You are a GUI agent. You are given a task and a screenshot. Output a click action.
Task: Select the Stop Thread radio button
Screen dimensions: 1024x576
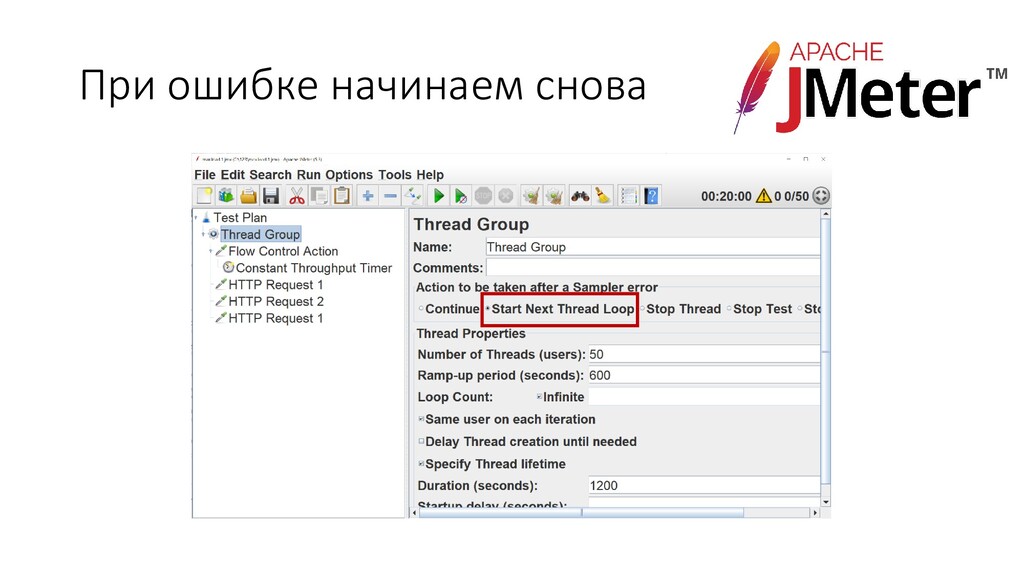[x=643, y=309]
